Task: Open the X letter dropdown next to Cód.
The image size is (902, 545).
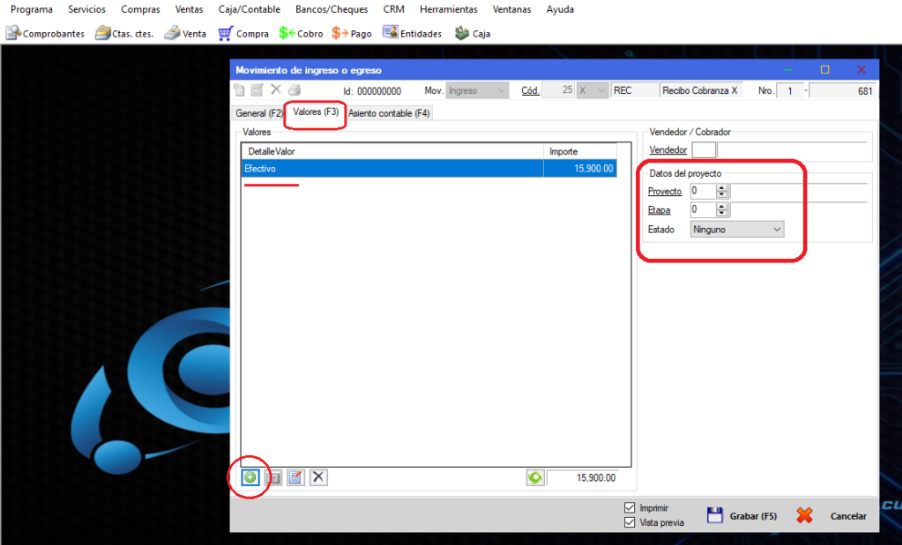Action: [592, 90]
